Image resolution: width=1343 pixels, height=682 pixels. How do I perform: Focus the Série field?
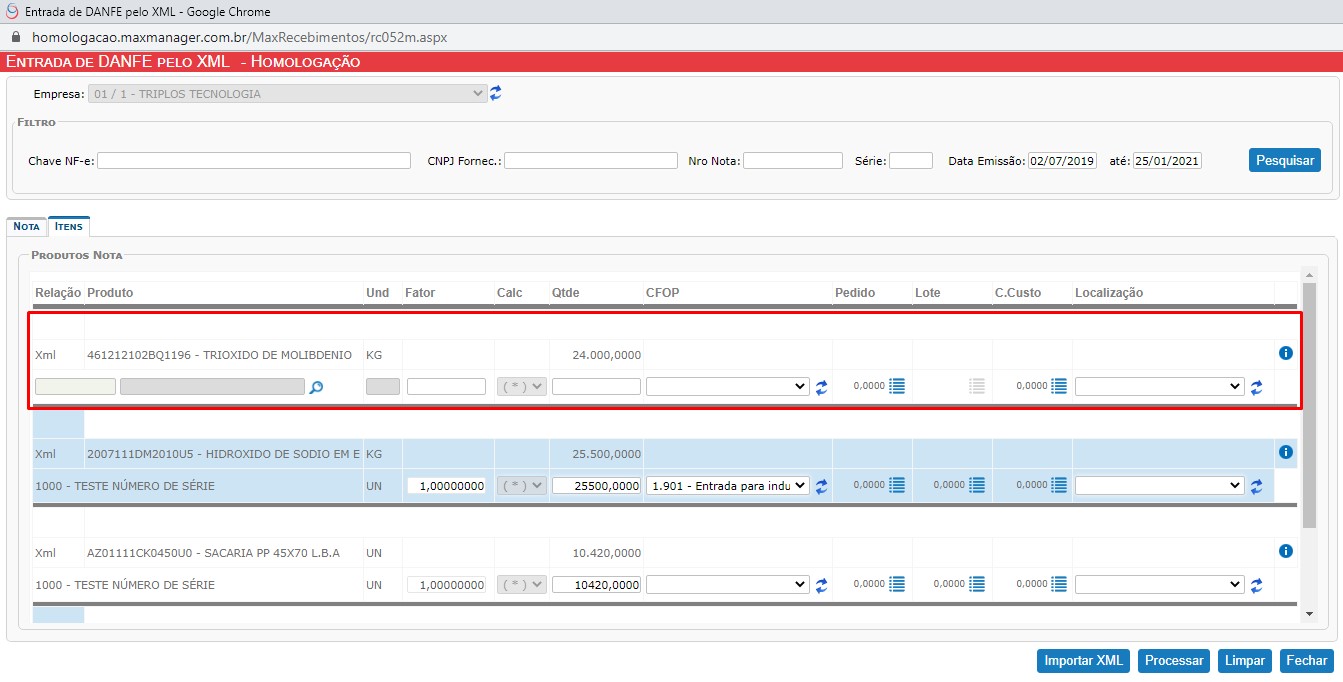(x=911, y=161)
